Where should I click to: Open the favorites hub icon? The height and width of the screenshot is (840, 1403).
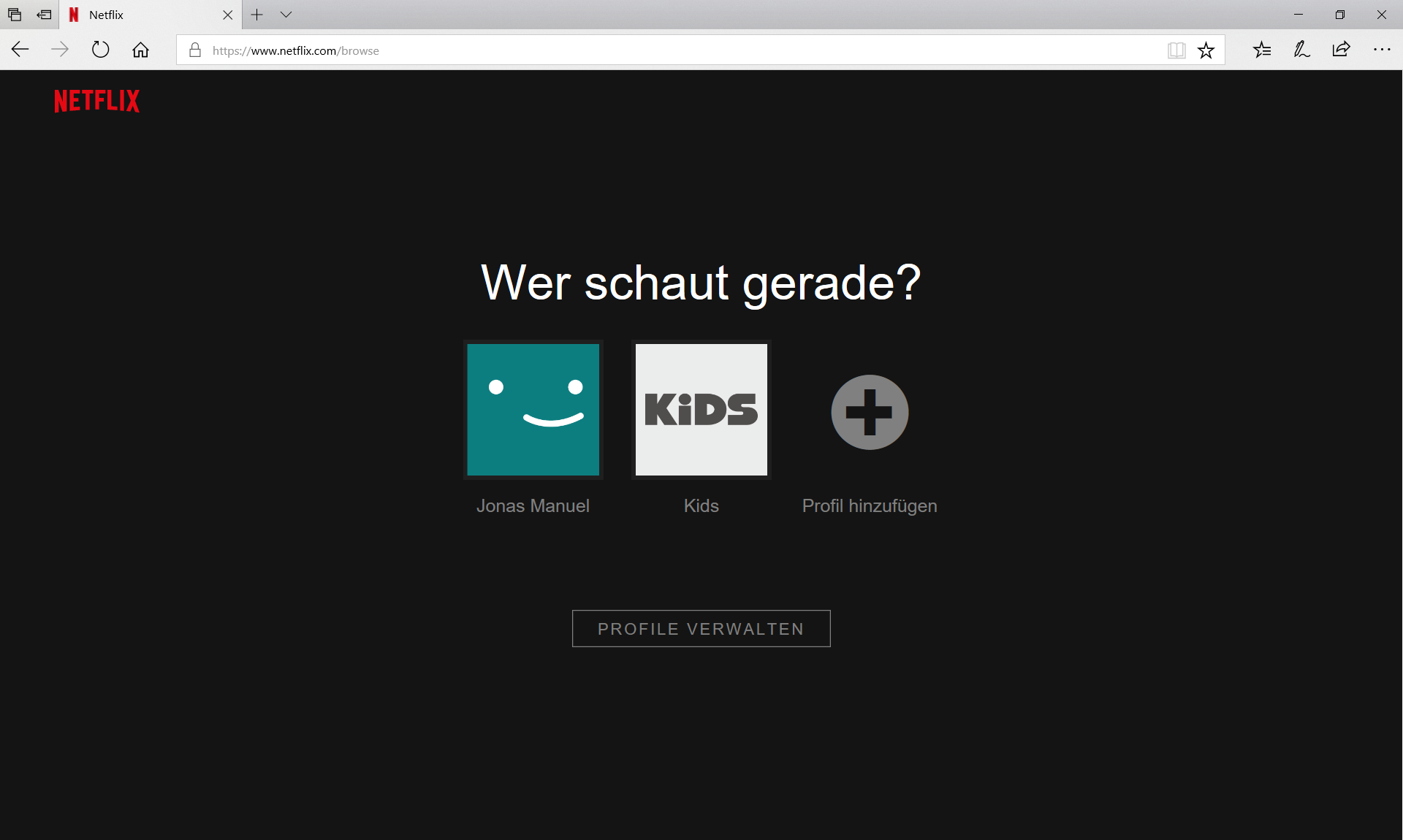point(1262,50)
